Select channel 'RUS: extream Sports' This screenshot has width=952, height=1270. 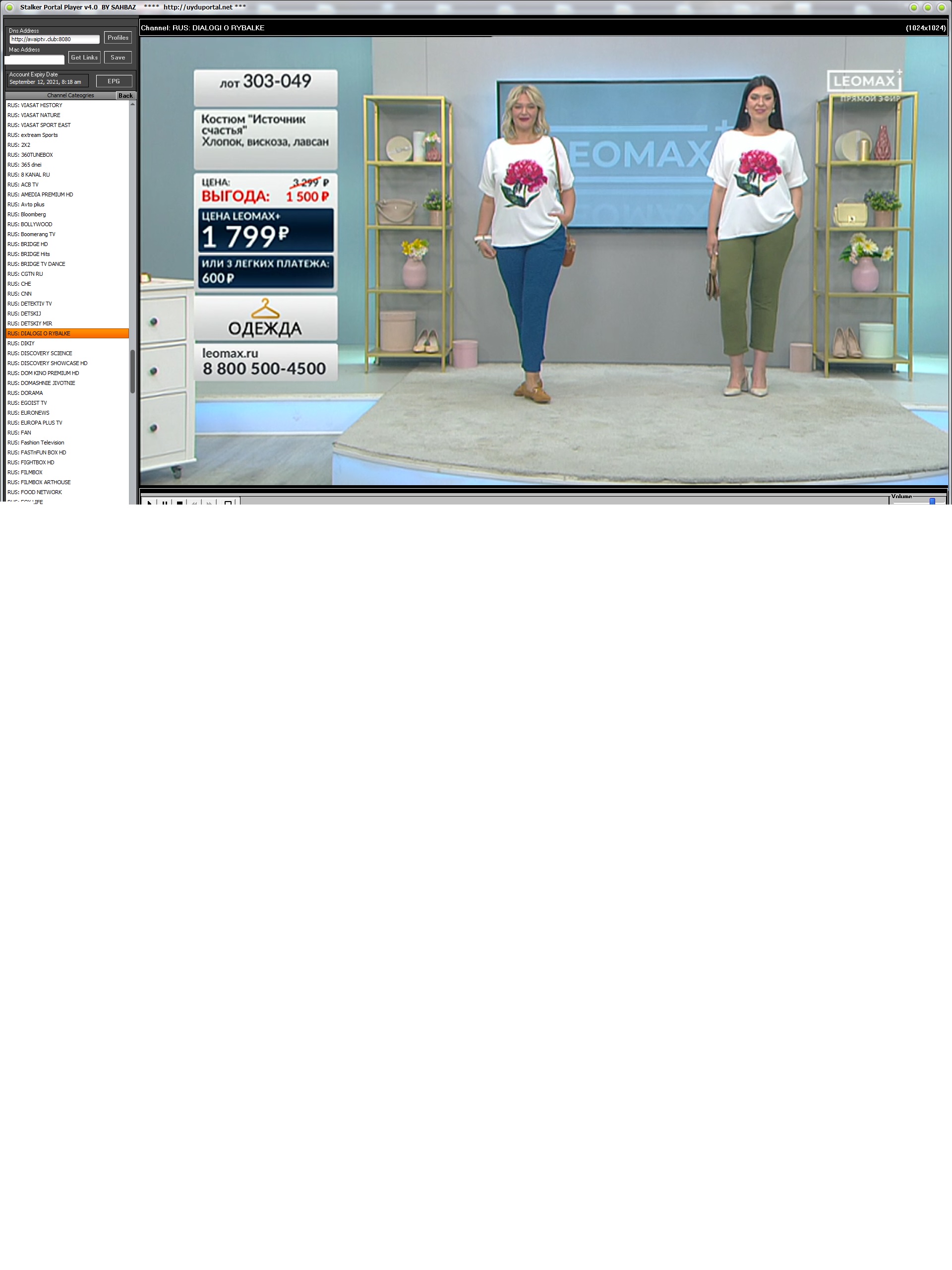[67, 135]
